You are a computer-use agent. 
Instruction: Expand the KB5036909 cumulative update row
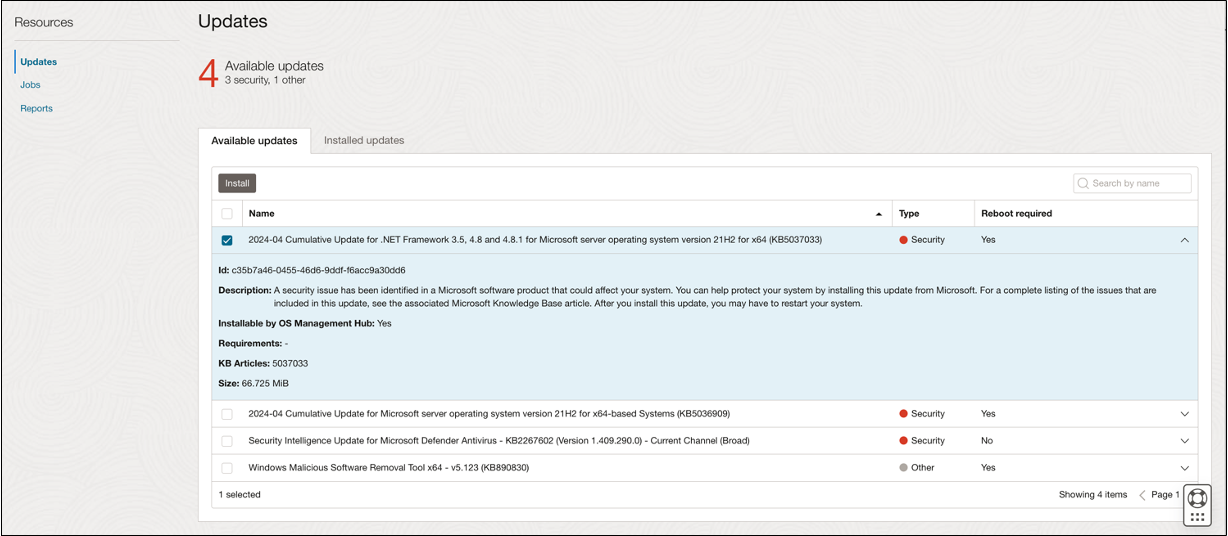pyautogui.click(x=1185, y=414)
